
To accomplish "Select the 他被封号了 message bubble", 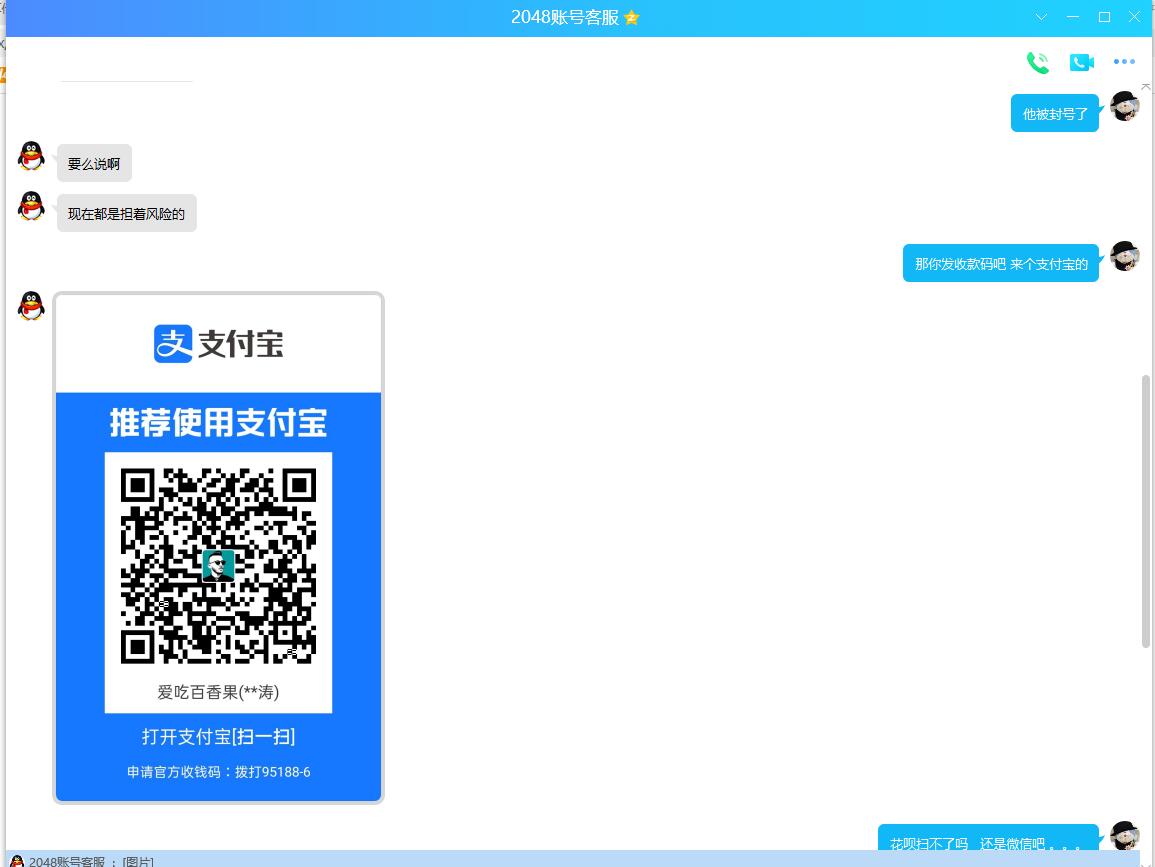I will (1055, 113).
